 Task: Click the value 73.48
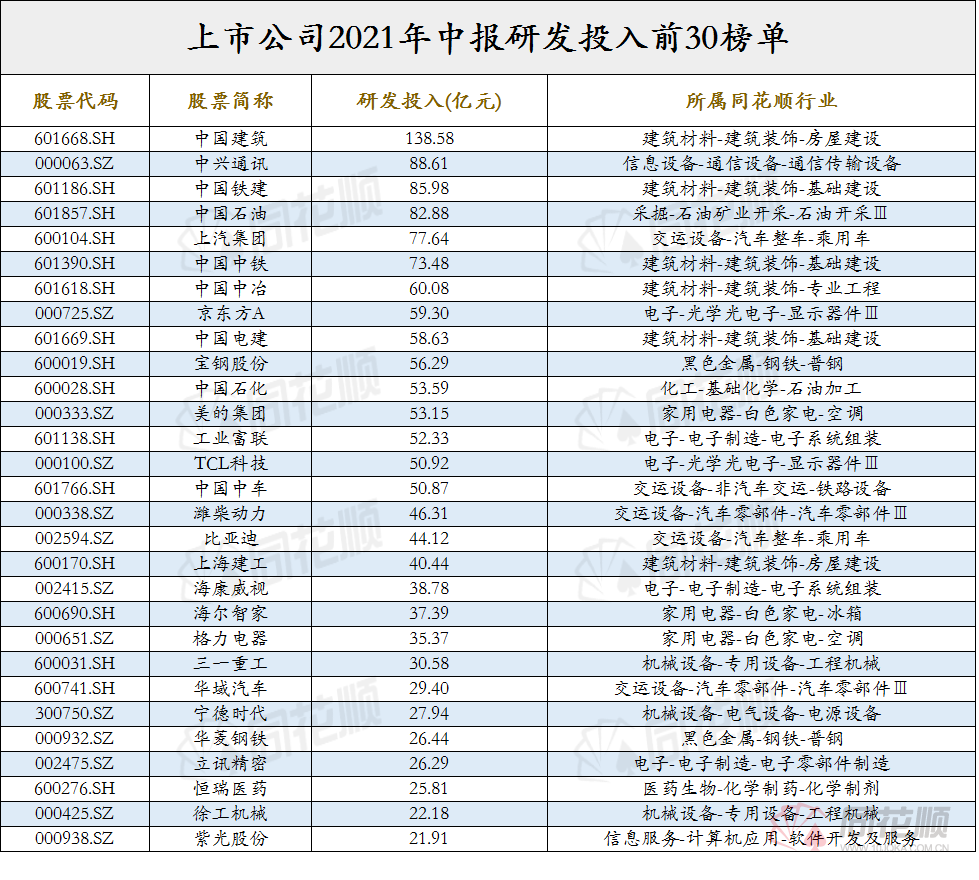(429, 264)
